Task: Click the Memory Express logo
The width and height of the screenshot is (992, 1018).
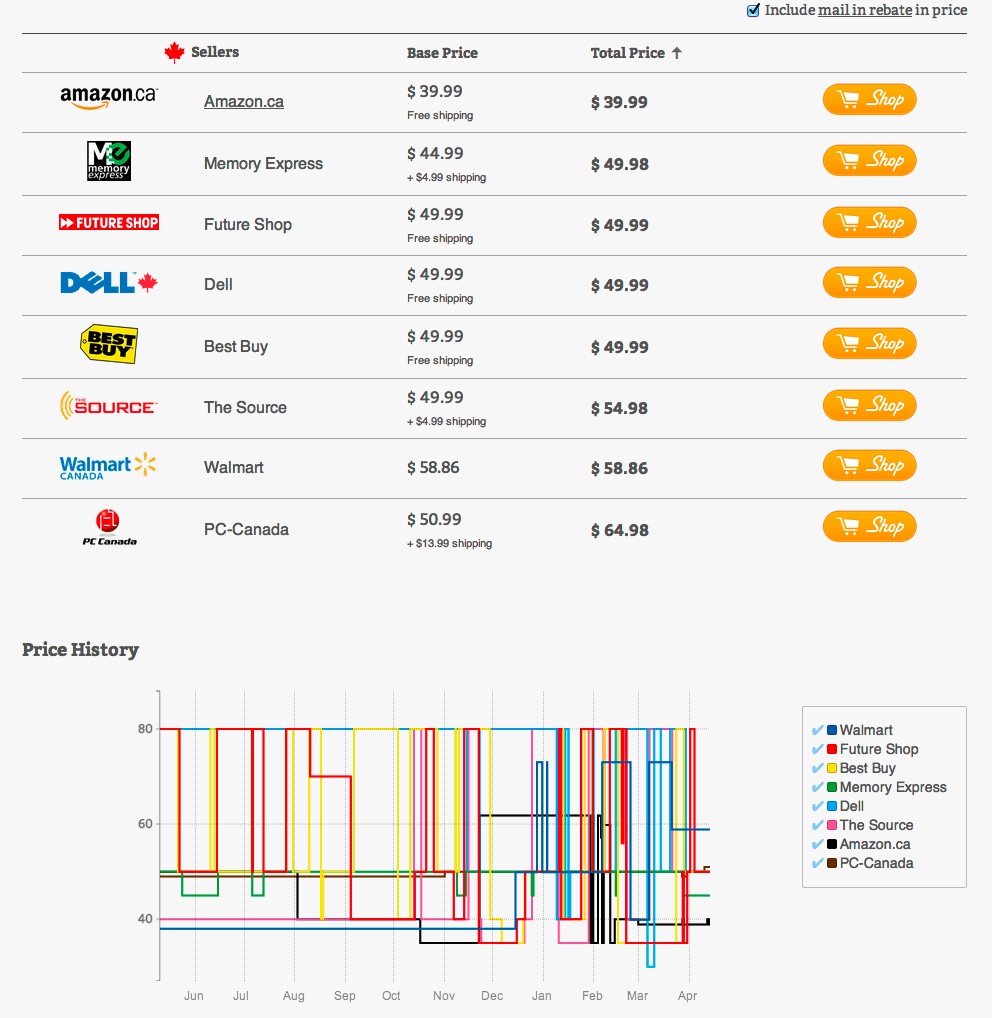Action: tap(109, 160)
